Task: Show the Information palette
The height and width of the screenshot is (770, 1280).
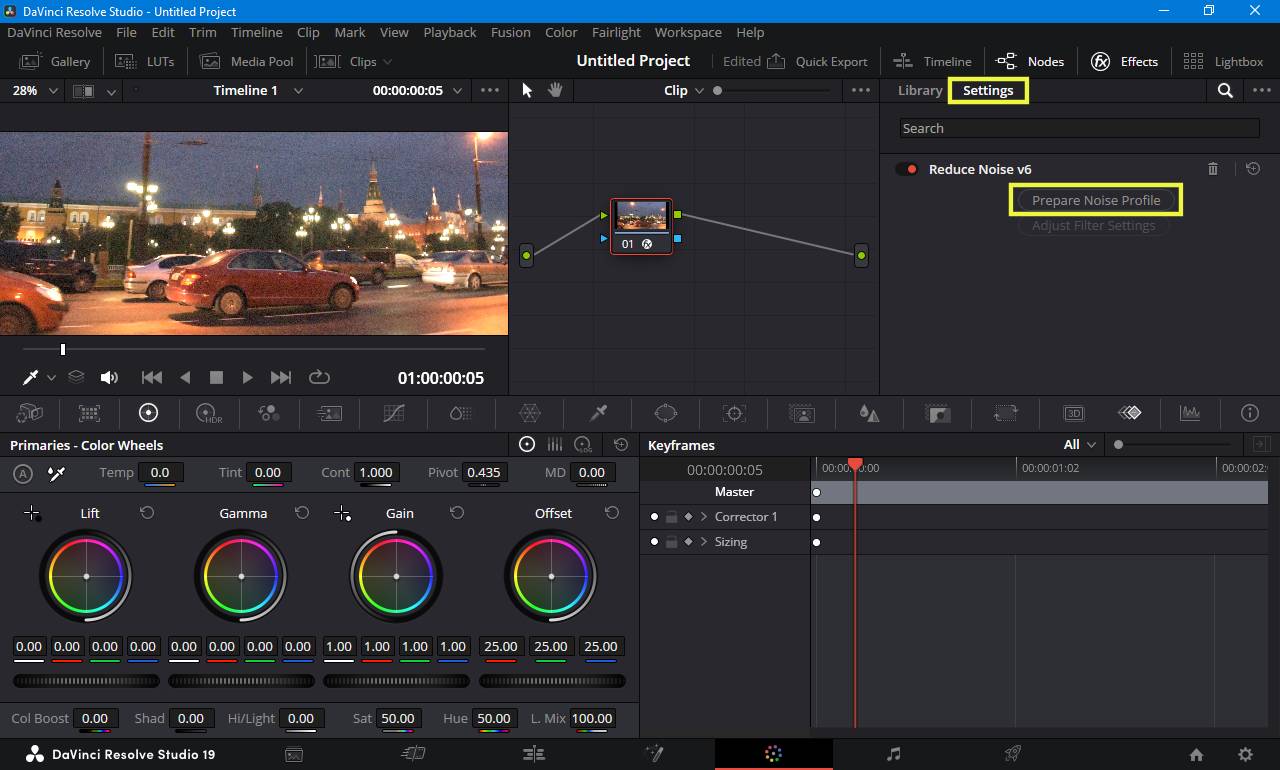Action: tap(1249, 413)
